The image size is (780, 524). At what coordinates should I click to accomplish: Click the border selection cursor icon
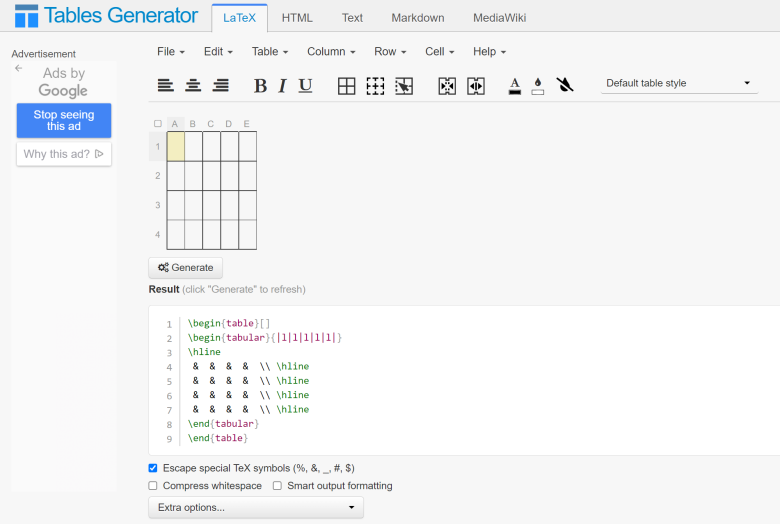coord(404,86)
